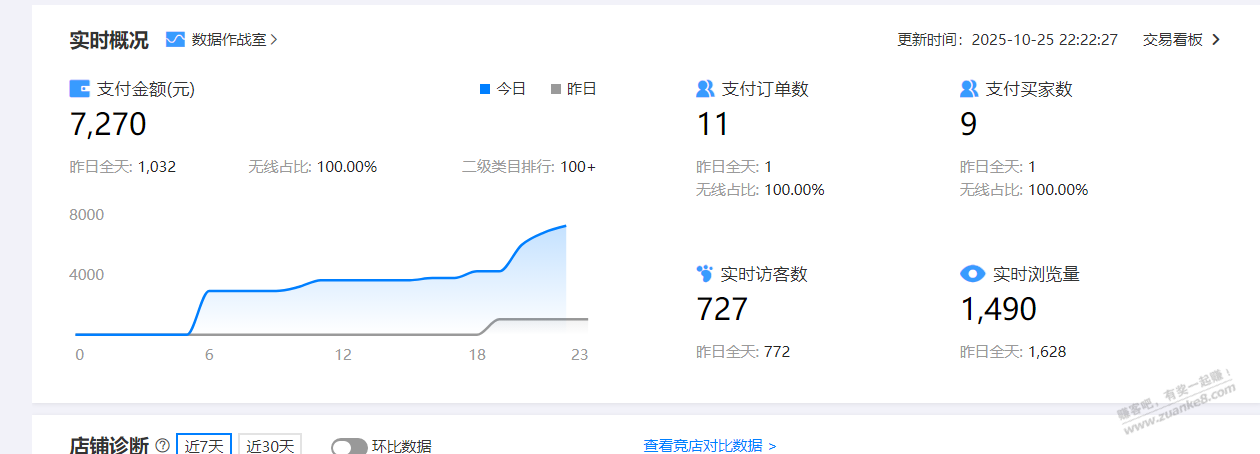Viewport: 1260px width, 454px height.
Task: Click the 1,490 real-time pageviews number
Action: (x=998, y=309)
